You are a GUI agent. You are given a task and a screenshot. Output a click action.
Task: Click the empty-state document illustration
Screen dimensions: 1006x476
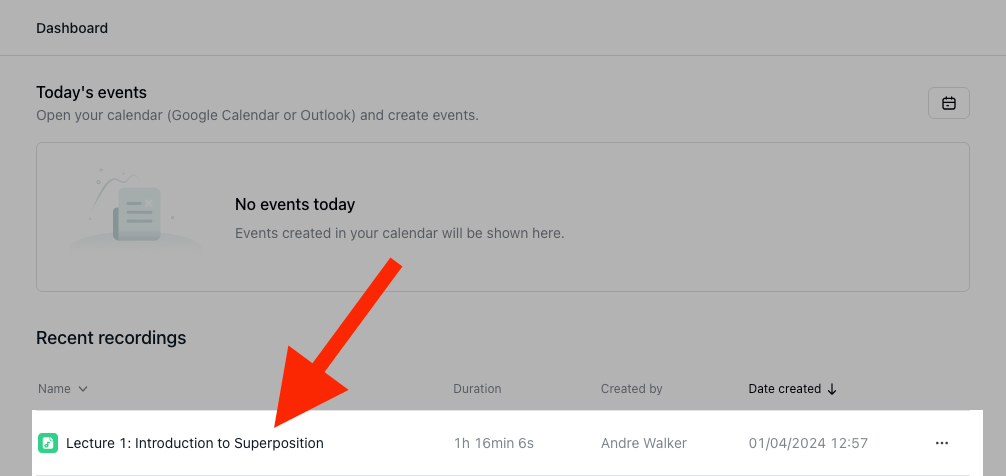pyautogui.click(x=135, y=212)
